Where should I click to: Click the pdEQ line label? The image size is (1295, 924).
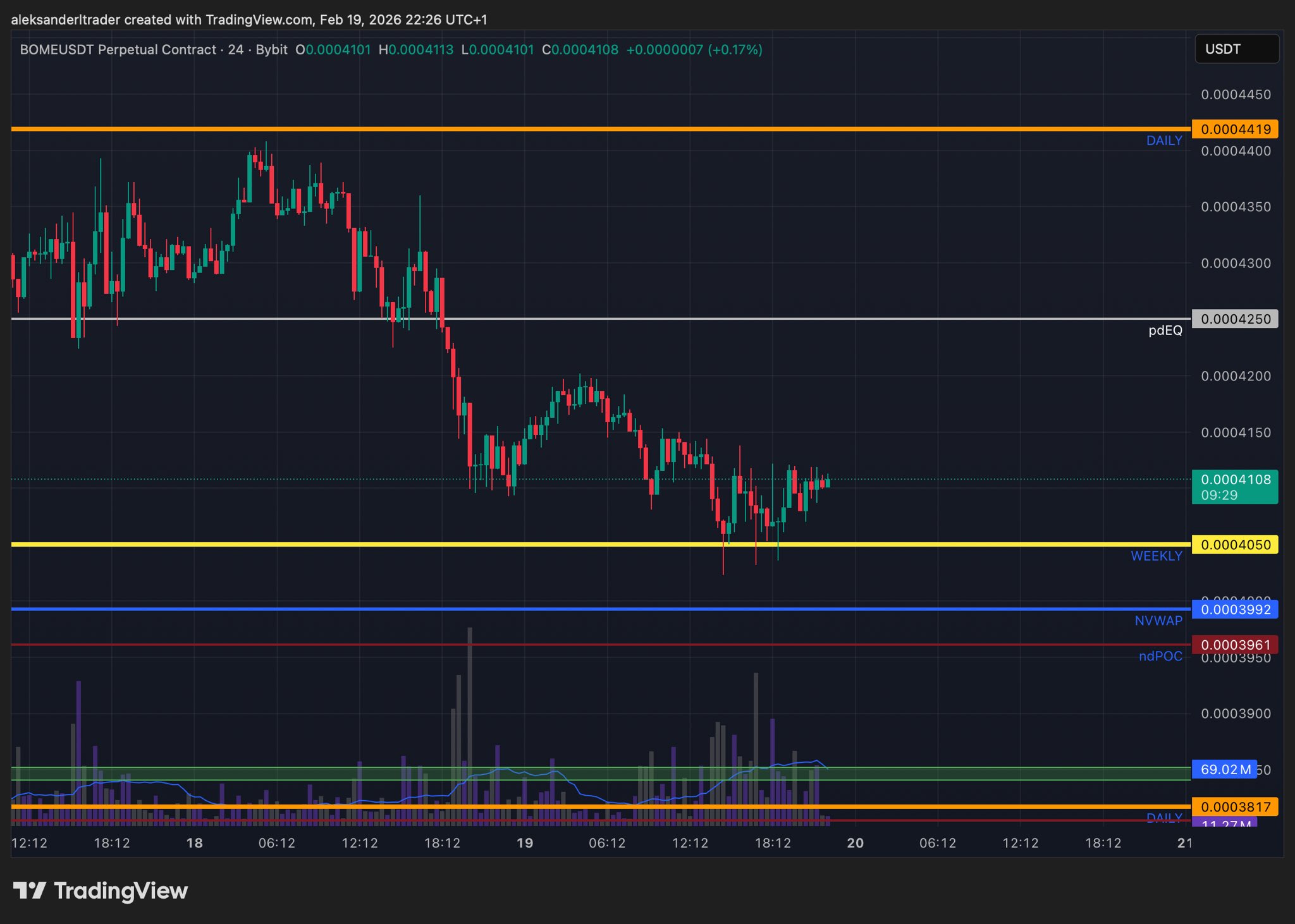1165,331
